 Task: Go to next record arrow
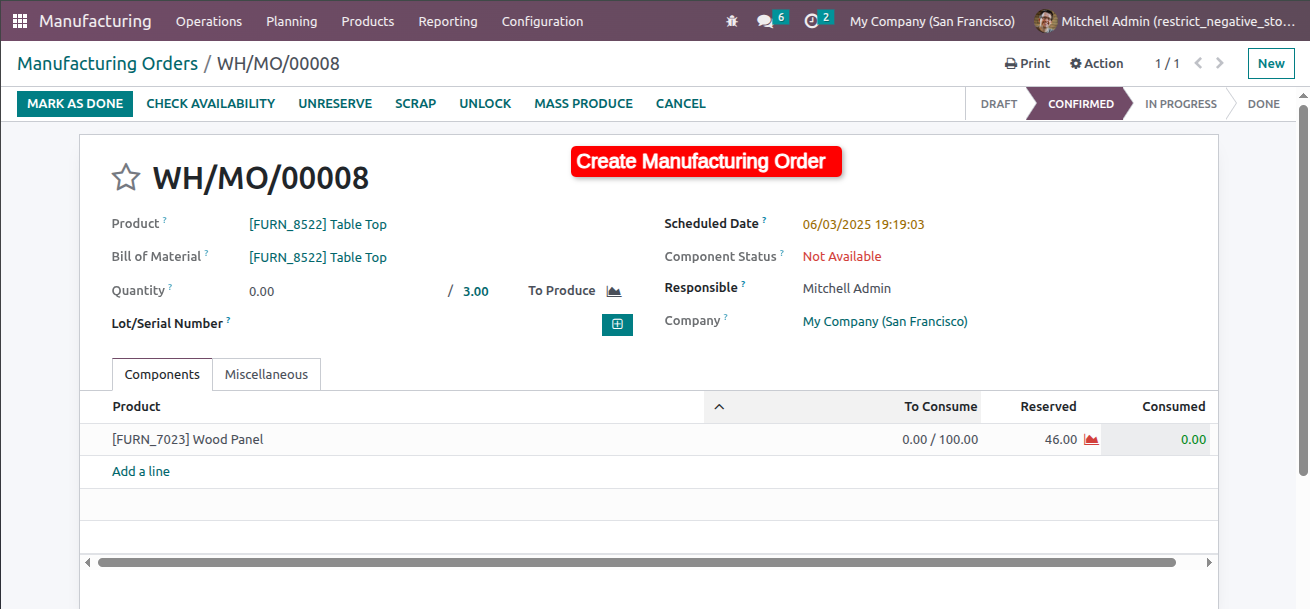1220,63
